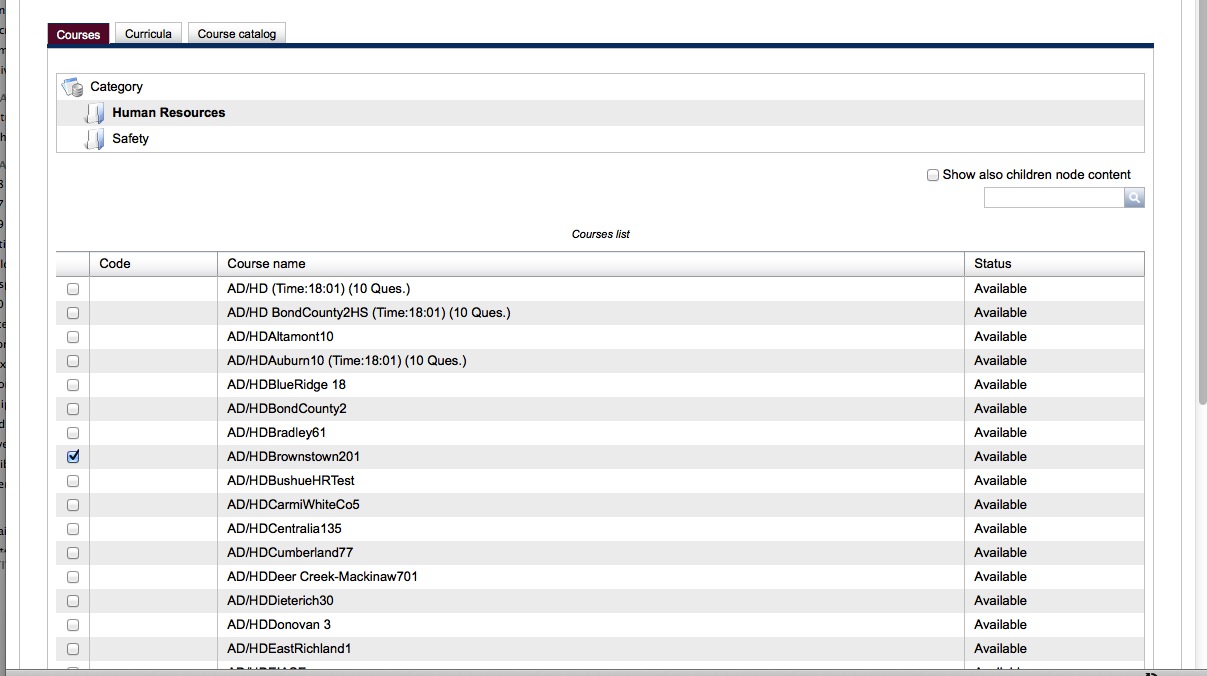Select the Category root tree node

point(116,87)
